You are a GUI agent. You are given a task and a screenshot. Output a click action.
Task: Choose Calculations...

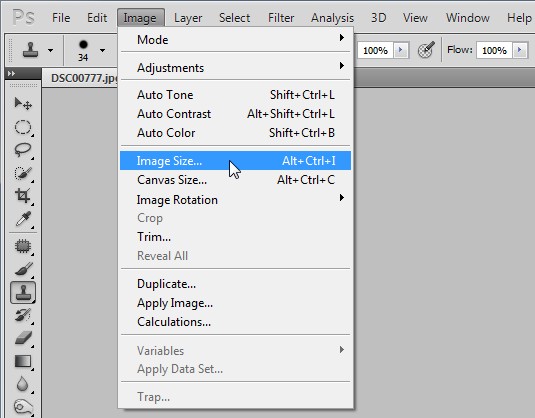(x=235, y=322)
